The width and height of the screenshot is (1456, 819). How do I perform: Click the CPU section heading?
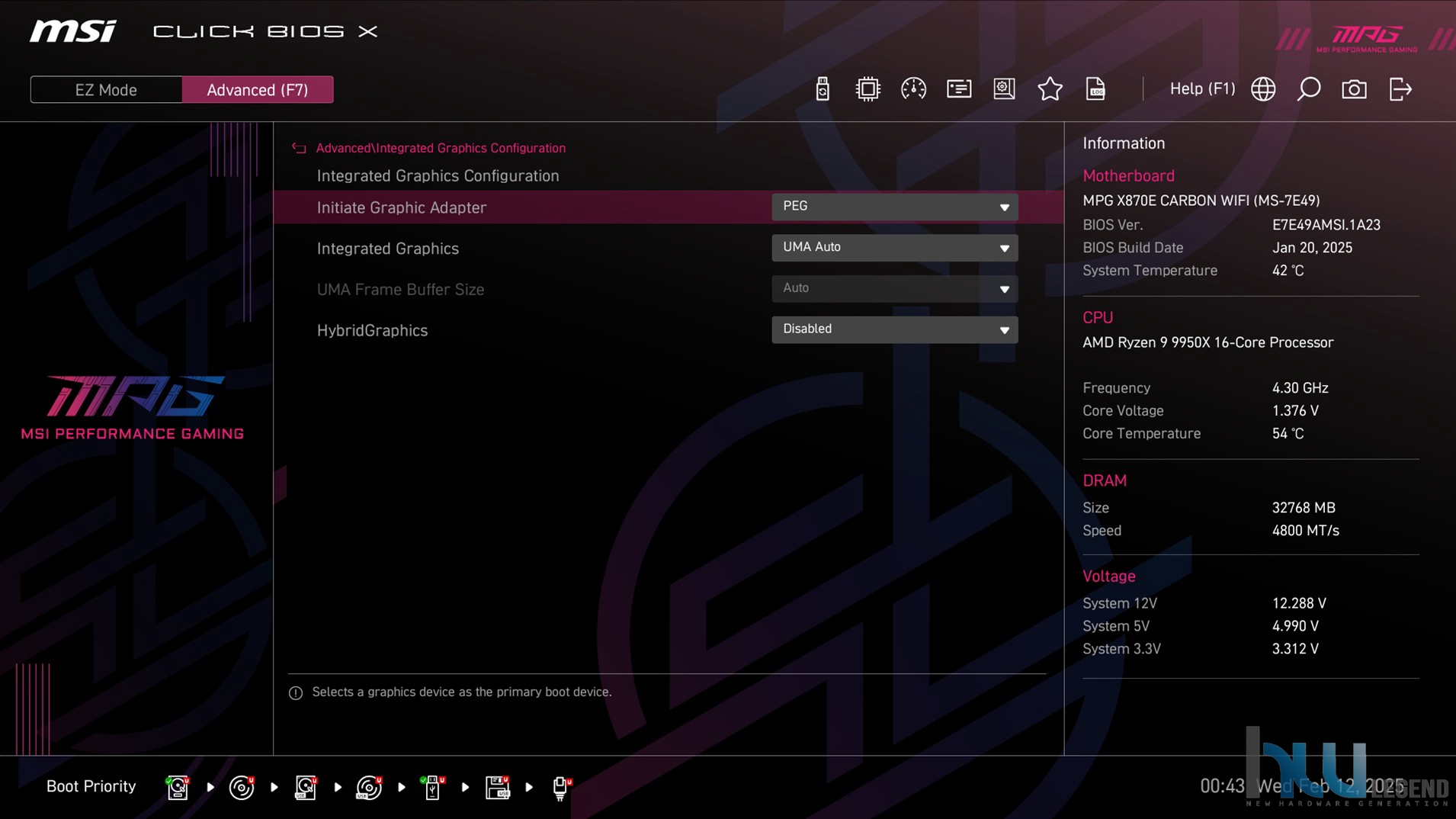pos(1098,318)
